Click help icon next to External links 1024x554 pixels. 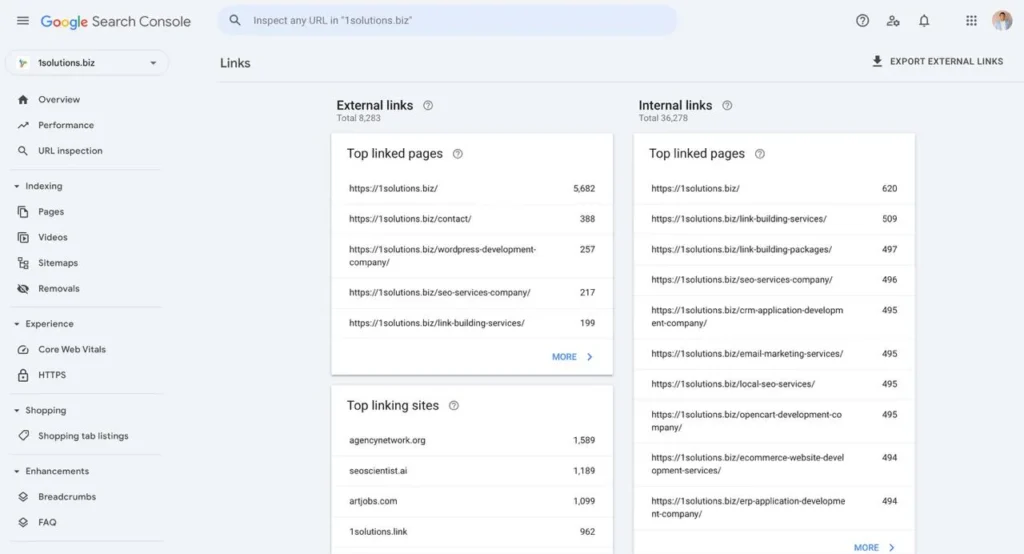click(x=428, y=105)
